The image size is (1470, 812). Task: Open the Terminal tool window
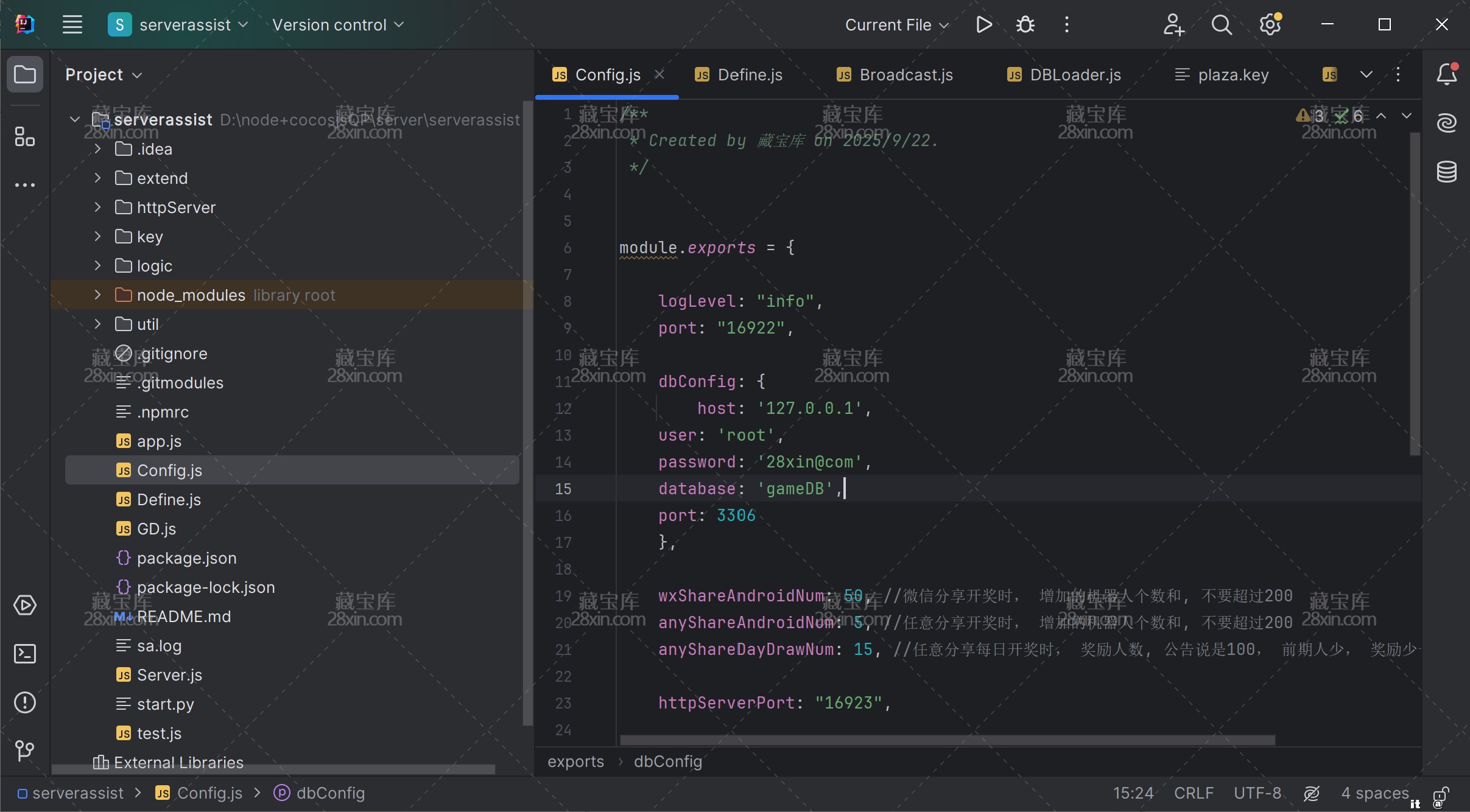click(x=25, y=654)
